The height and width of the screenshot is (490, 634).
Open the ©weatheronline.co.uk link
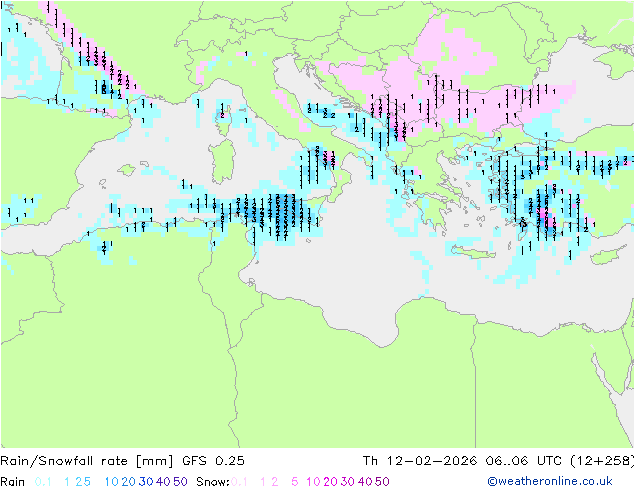click(550, 481)
